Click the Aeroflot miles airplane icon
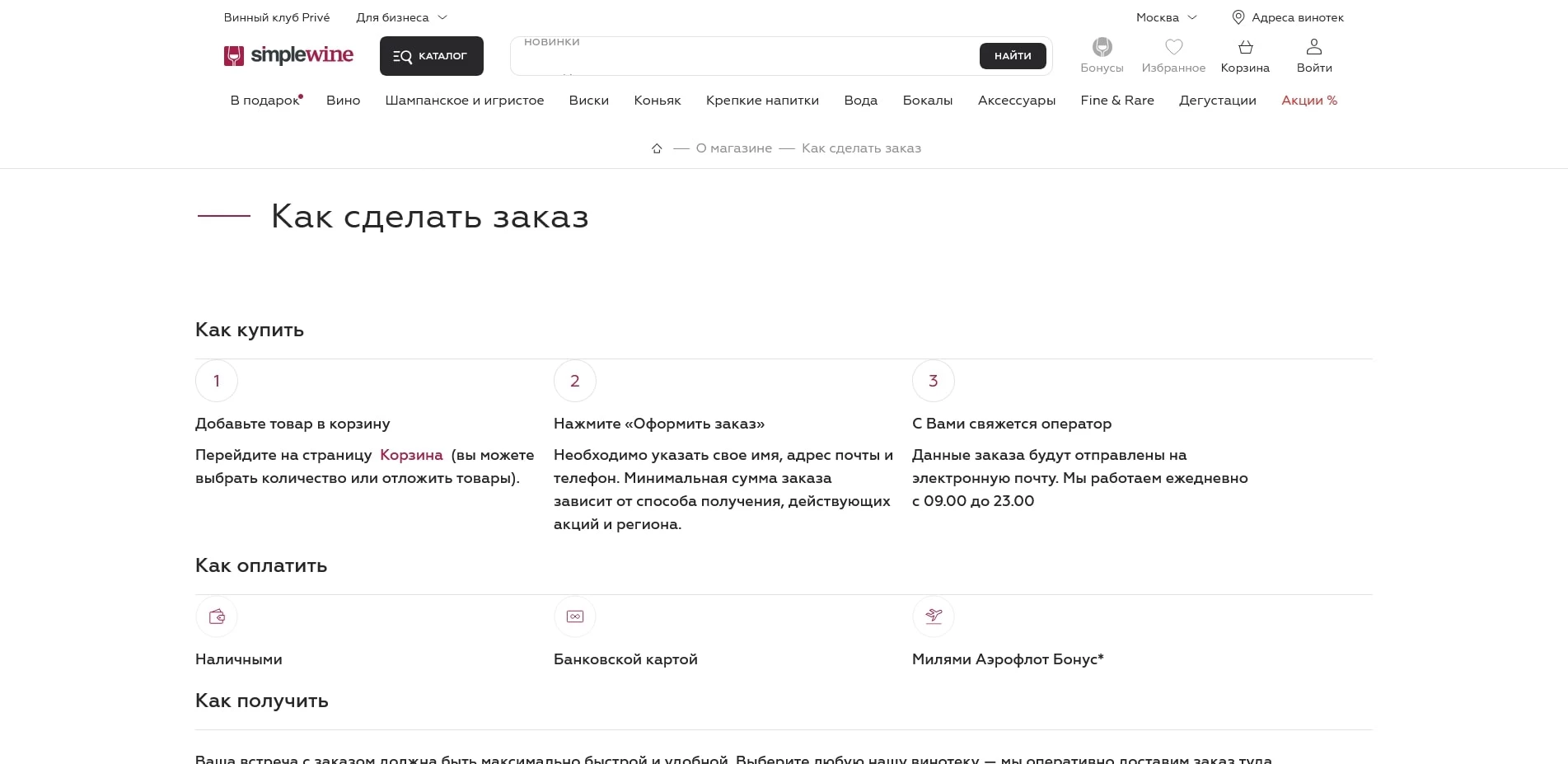 click(934, 616)
